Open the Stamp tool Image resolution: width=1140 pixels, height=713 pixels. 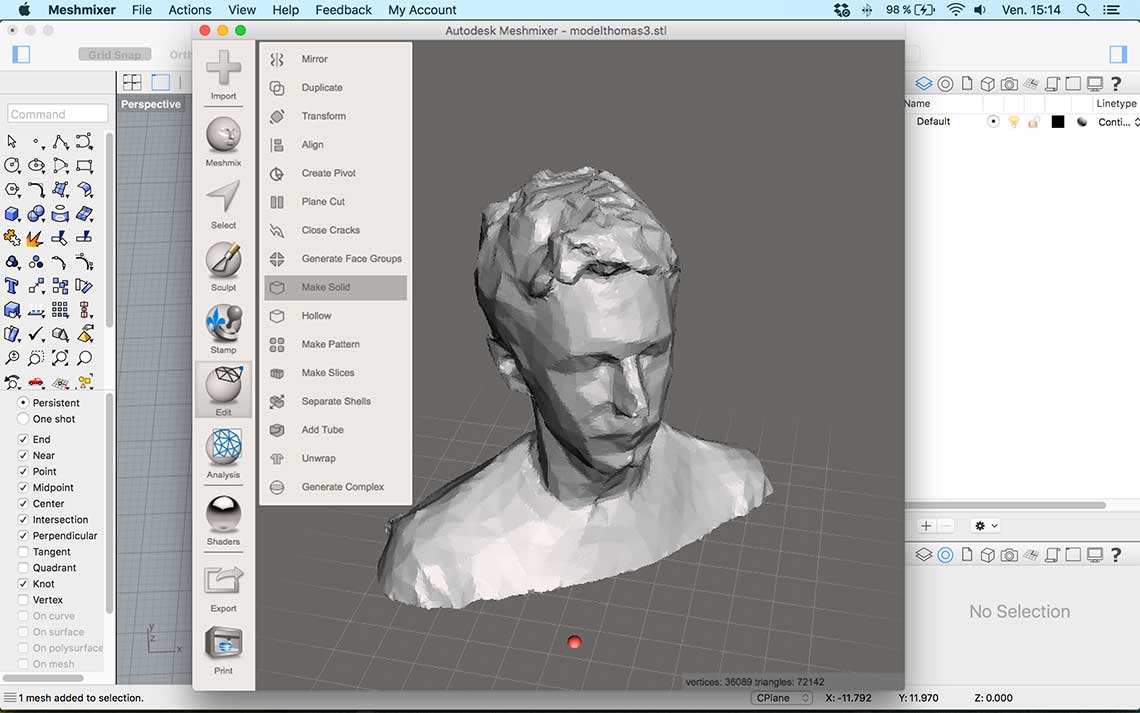223,329
